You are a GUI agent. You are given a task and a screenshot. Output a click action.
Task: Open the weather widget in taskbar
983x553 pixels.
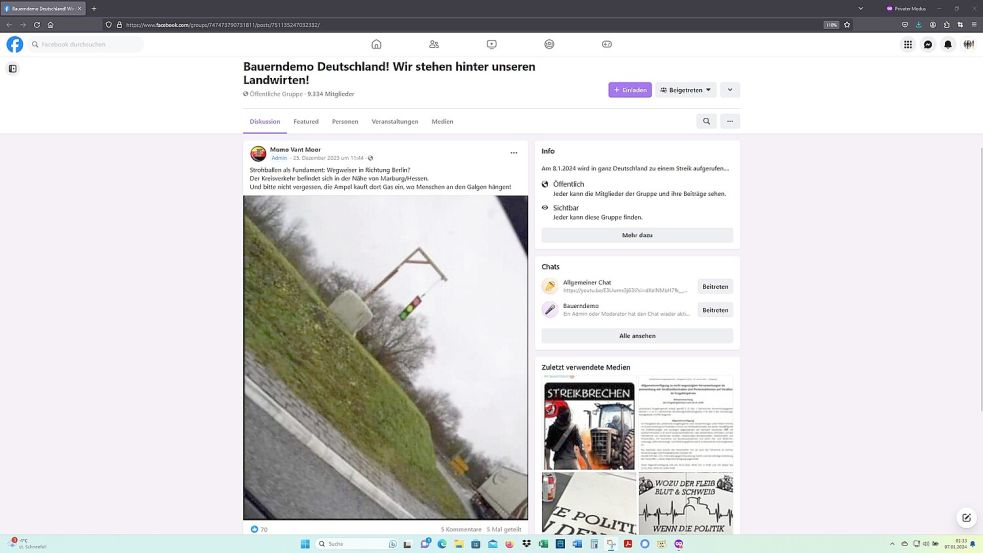(x=28, y=544)
